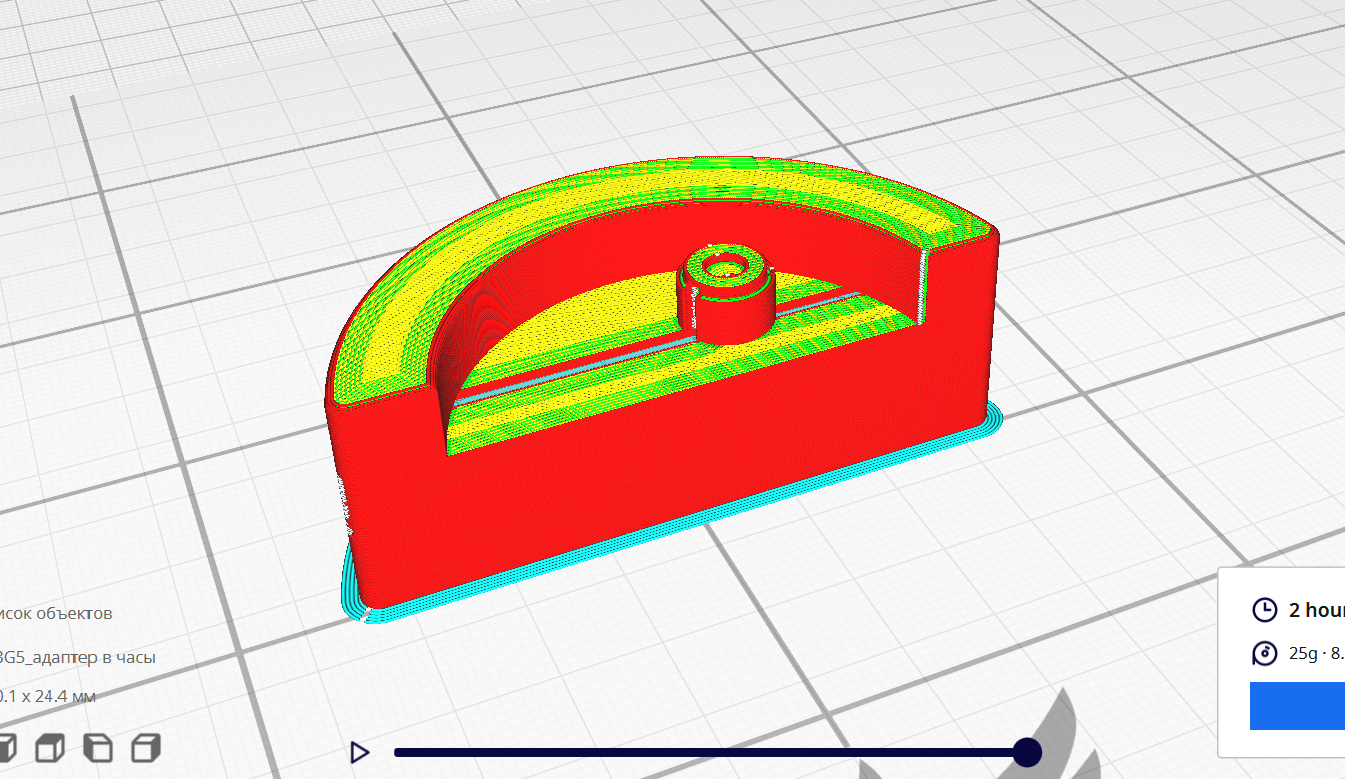Click the "2 hour" print time estimate
Image resolution: width=1345 pixels, height=779 pixels.
click(x=1316, y=610)
